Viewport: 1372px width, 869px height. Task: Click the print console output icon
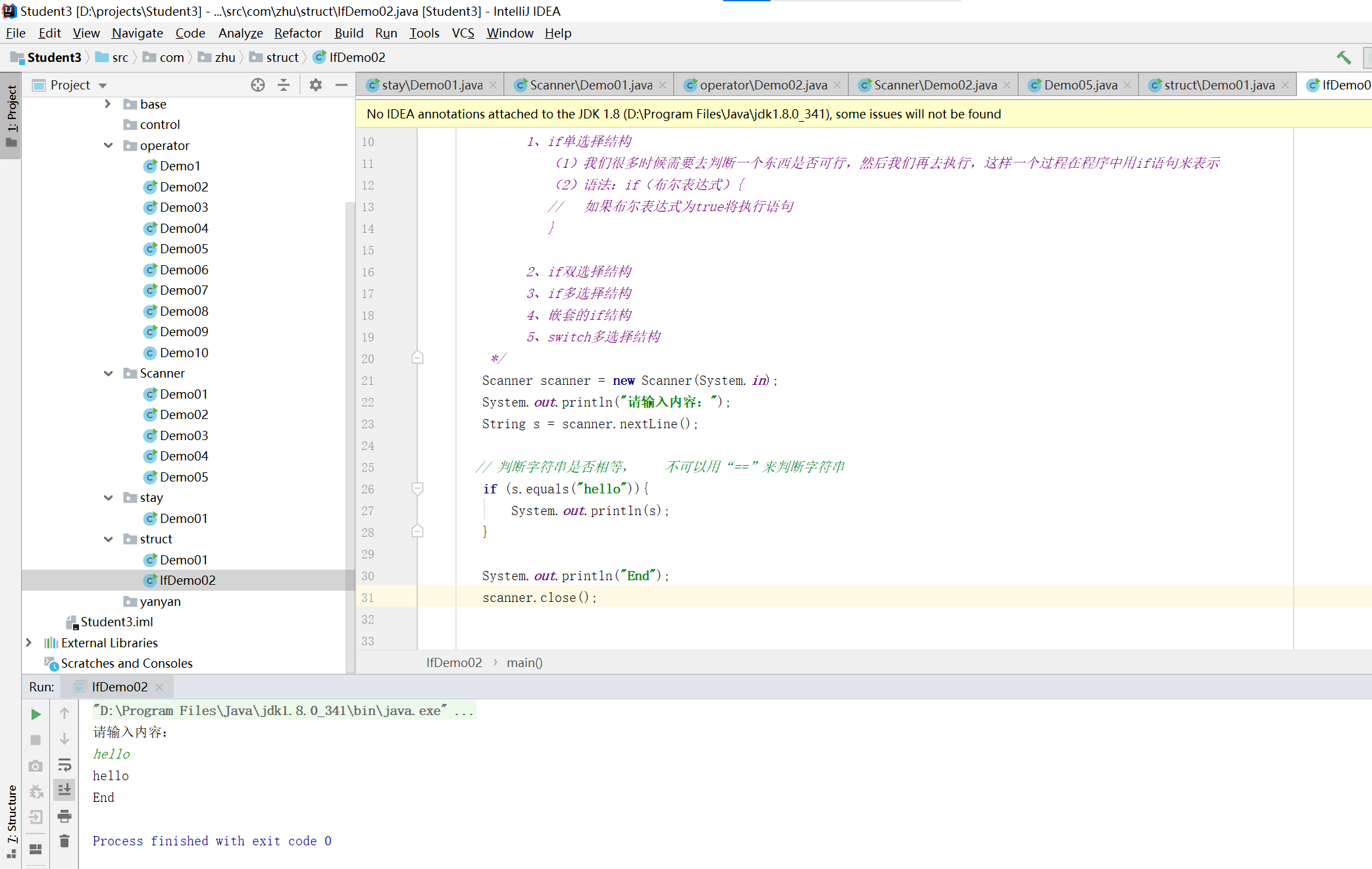point(64,816)
